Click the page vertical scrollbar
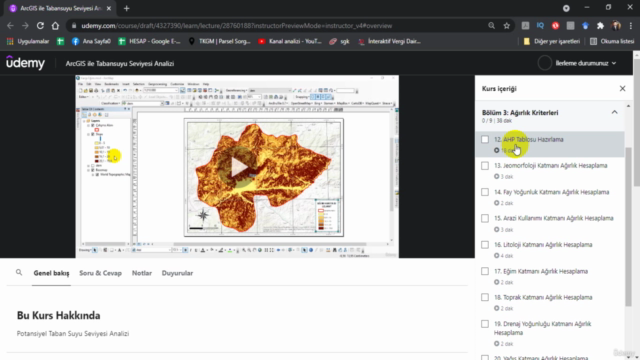The height and width of the screenshot is (360, 640). tap(636, 122)
